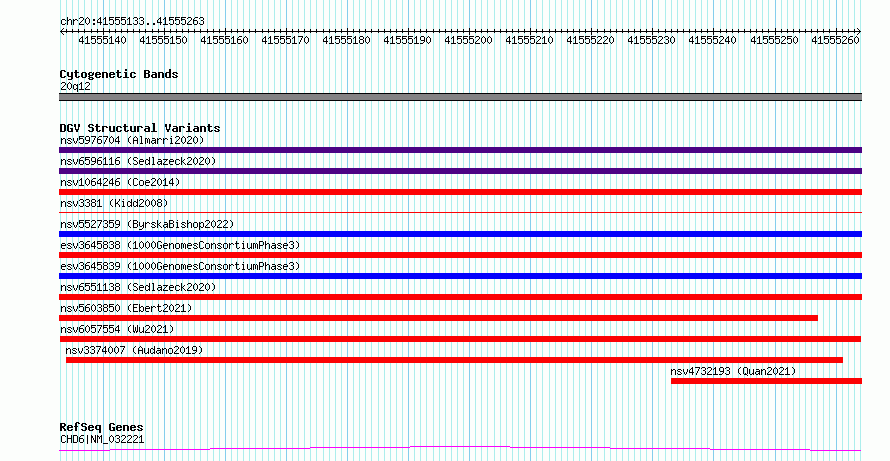The image size is (890, 461).
Task: Click the nsv6596116 purple variant bar
Action: pos(460,171)
